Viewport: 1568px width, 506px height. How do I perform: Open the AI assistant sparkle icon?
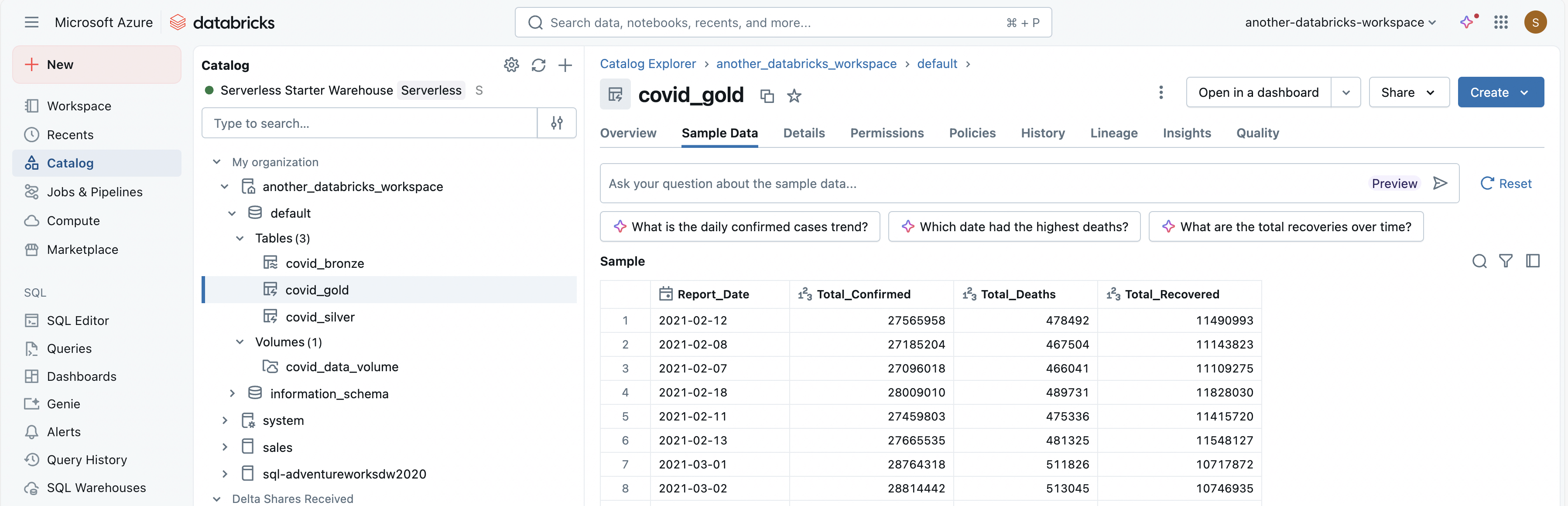pos(1467,22)
